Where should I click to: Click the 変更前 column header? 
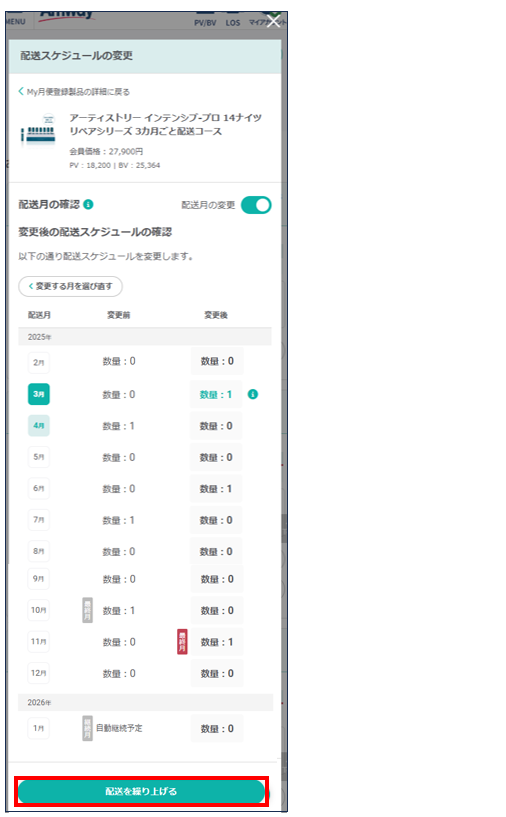coord(119,315)
